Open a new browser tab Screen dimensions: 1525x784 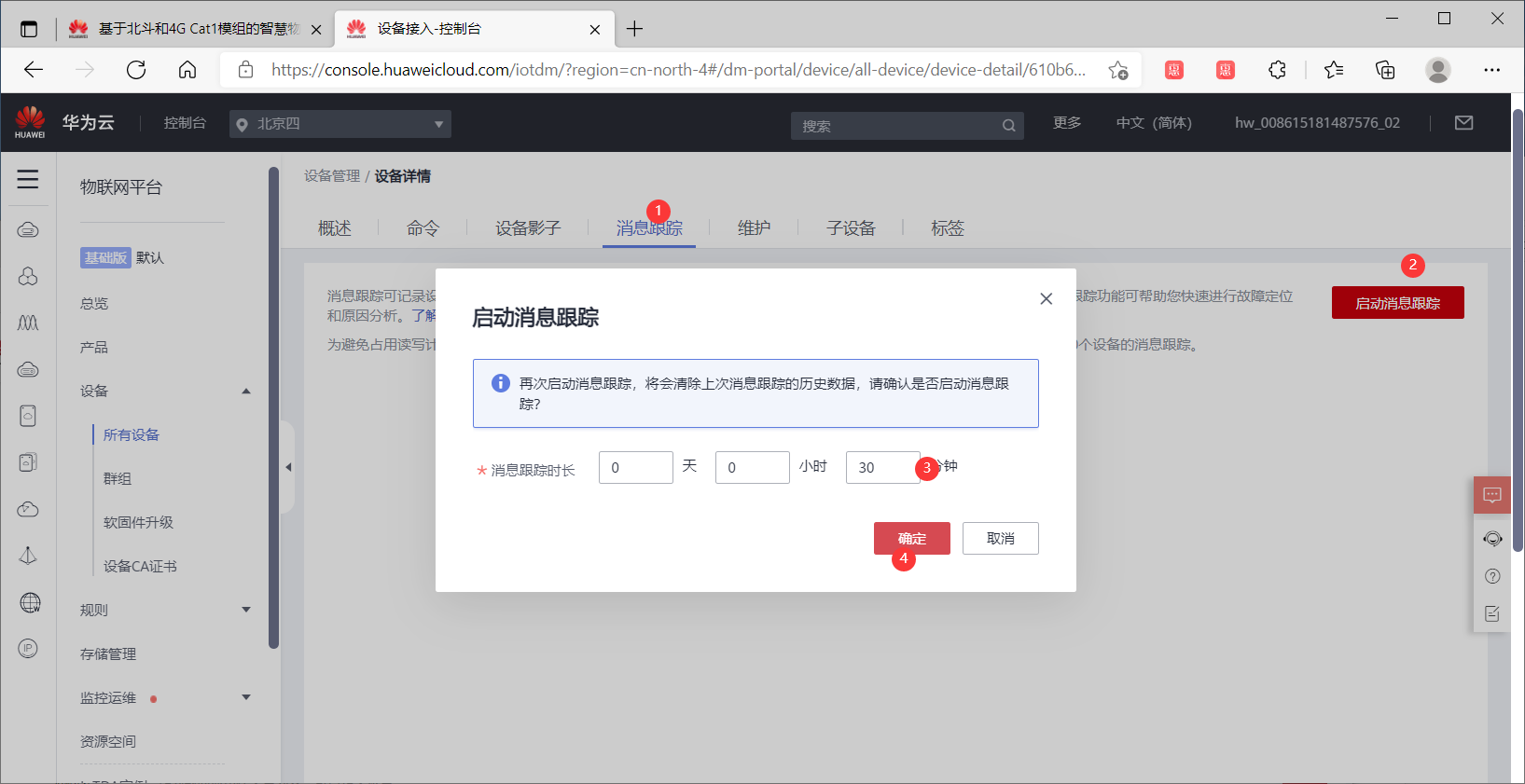635,29
